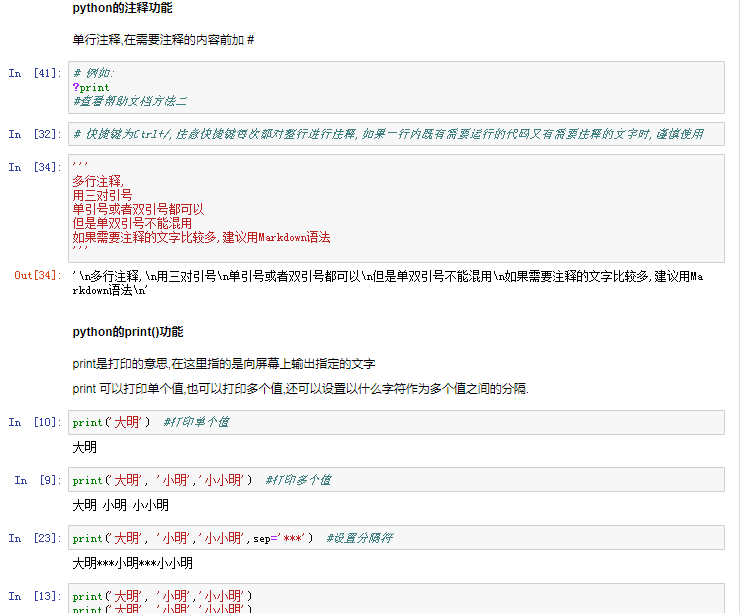The image size is (740, 613).
Task: Click the comment '#设置分隔符'
Action: coord(360,538)
